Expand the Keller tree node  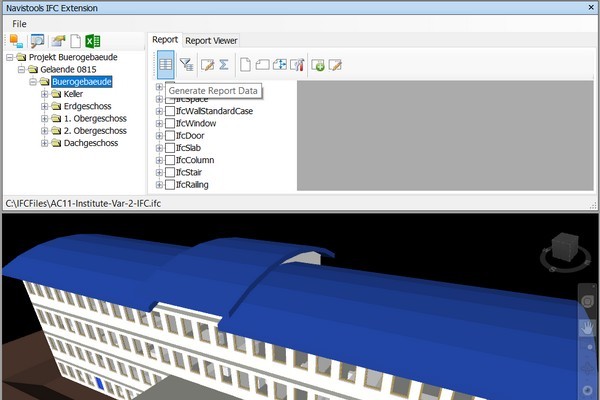44,94
